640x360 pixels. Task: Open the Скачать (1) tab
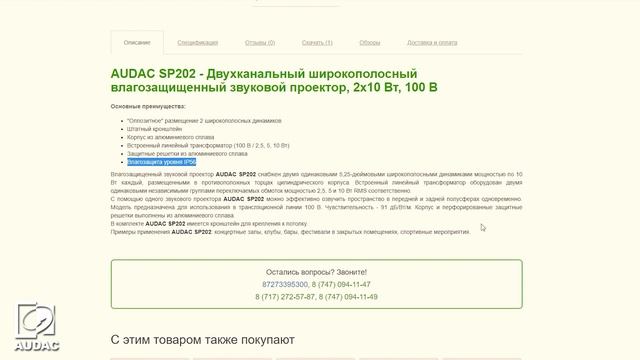pyautogui.click(x=317, y=42)
